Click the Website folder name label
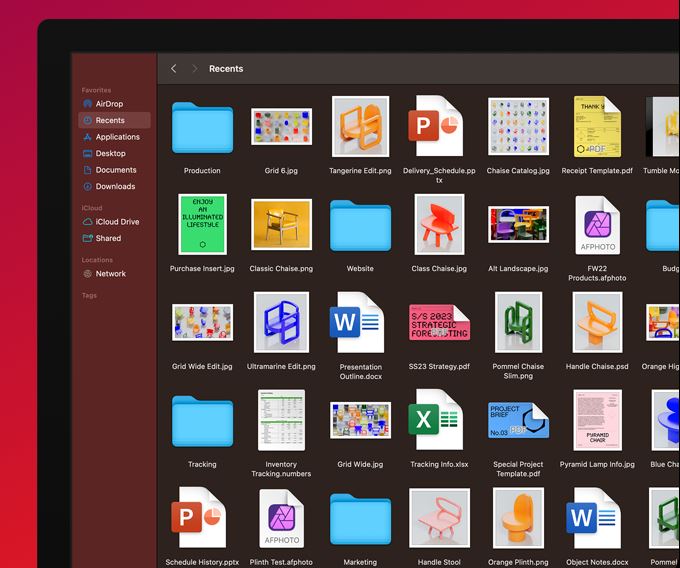 pyautogui.click(x=360, y=269)
